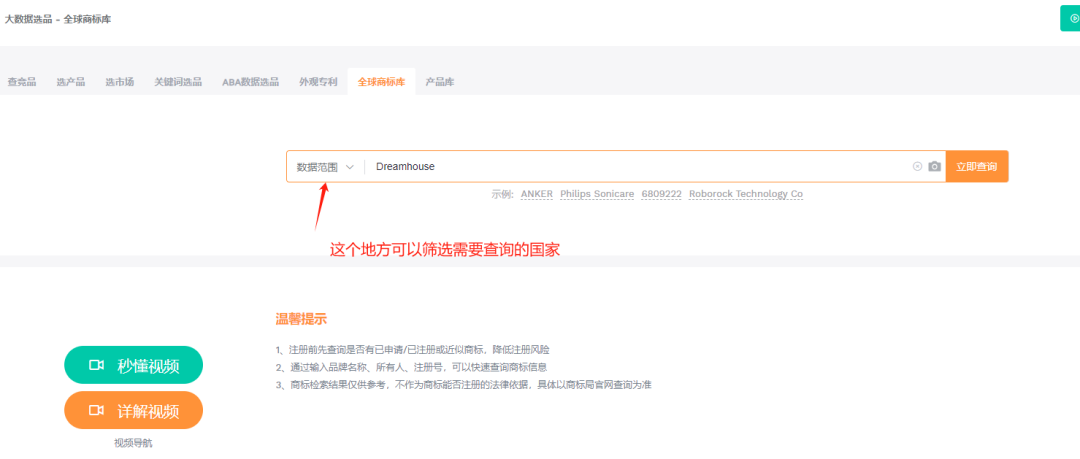Image resolution: width=1080 pixels, height=459 pixels.
Task: Play the 秒懂视频 quick video
Action: 134,365
